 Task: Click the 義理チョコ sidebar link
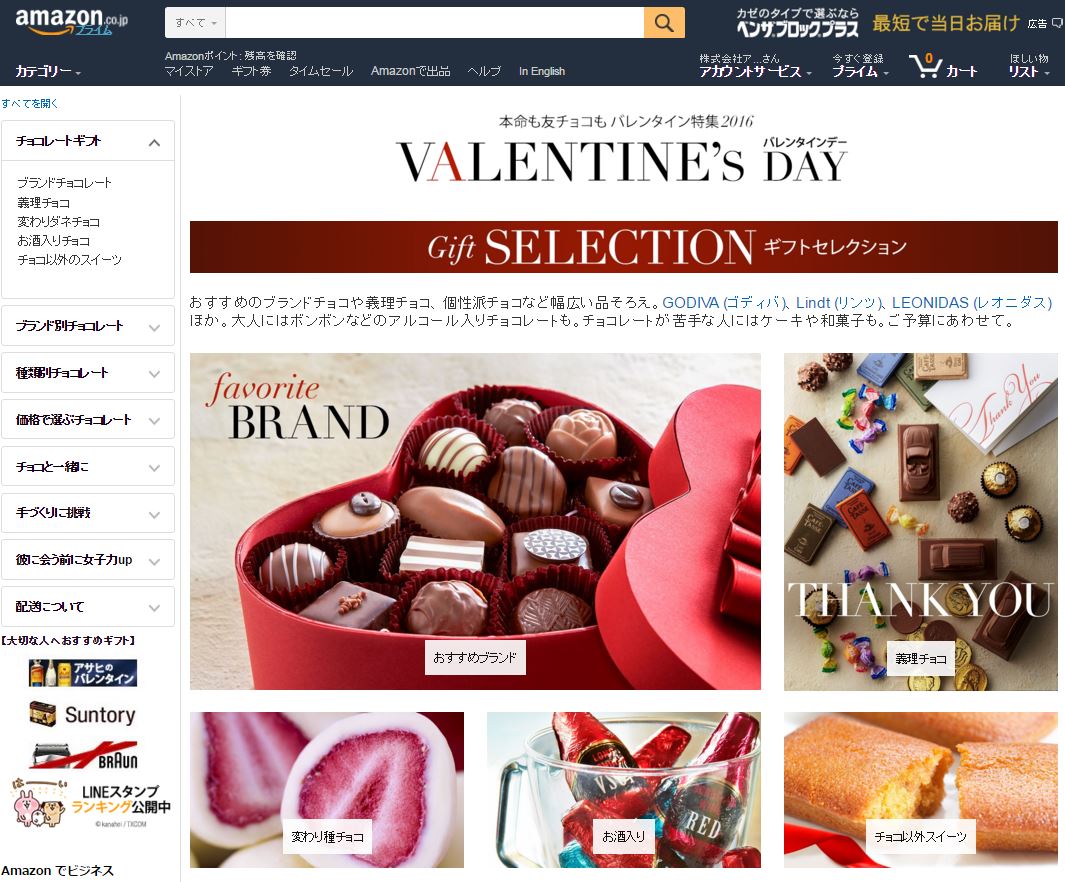43,202
